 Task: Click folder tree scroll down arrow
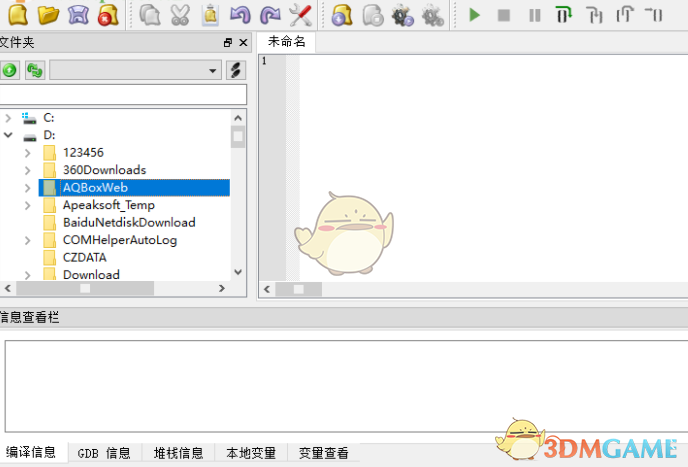(x=238, y=272)
